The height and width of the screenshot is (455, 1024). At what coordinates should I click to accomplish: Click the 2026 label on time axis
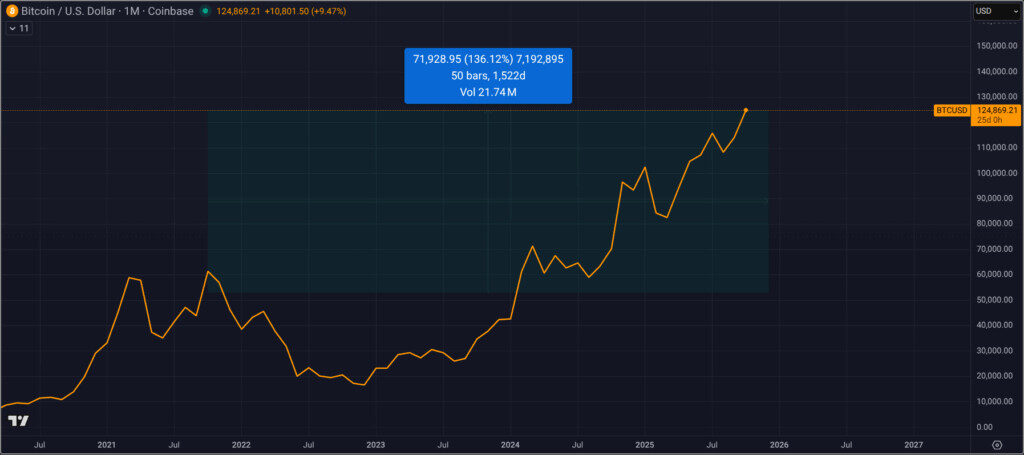779,443
